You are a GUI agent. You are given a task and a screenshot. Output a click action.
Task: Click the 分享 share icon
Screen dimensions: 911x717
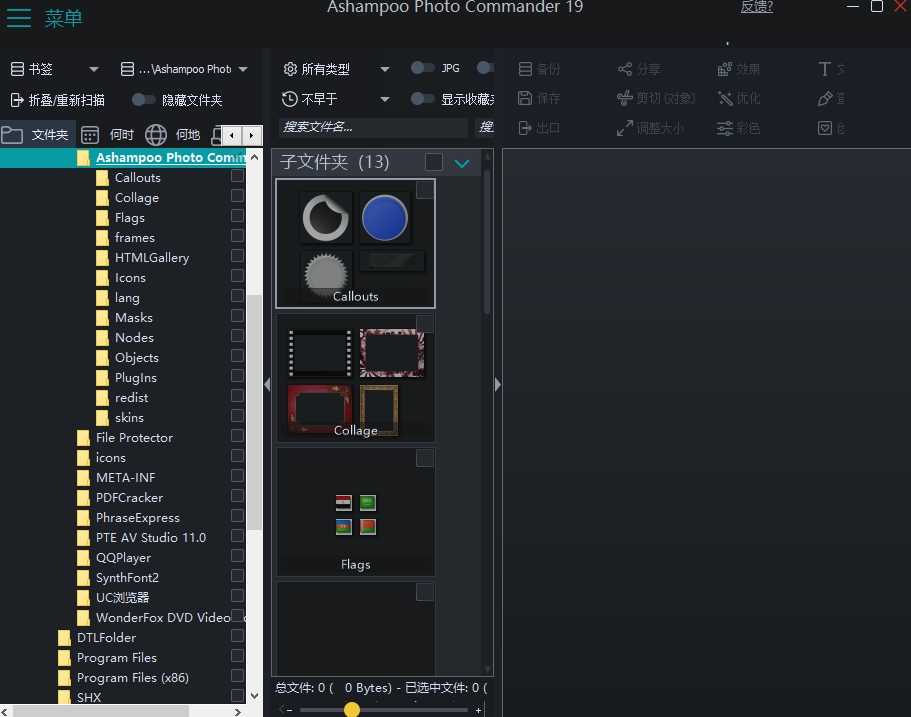coord(625,69)
